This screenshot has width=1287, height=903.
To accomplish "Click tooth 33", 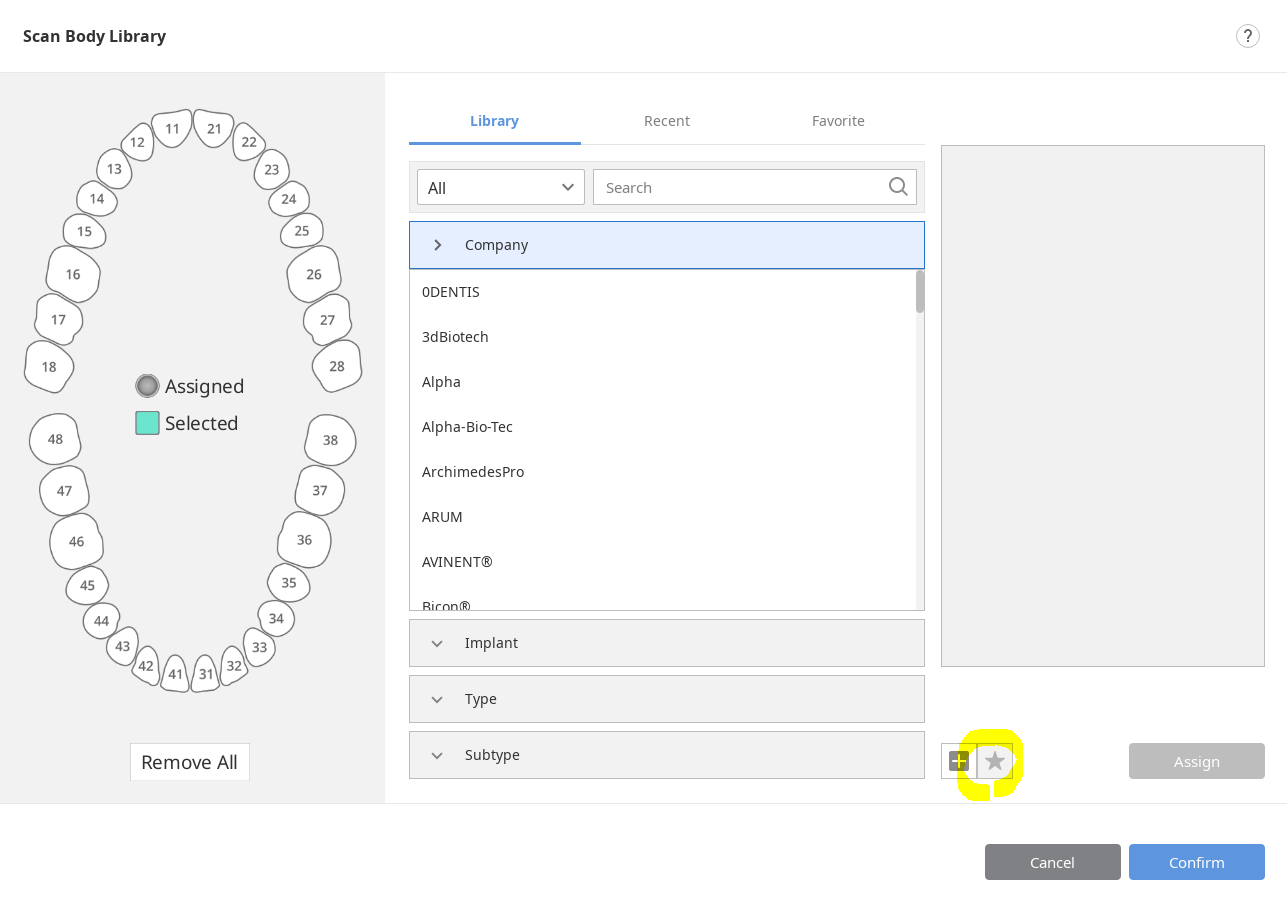I will coord(259,647).
